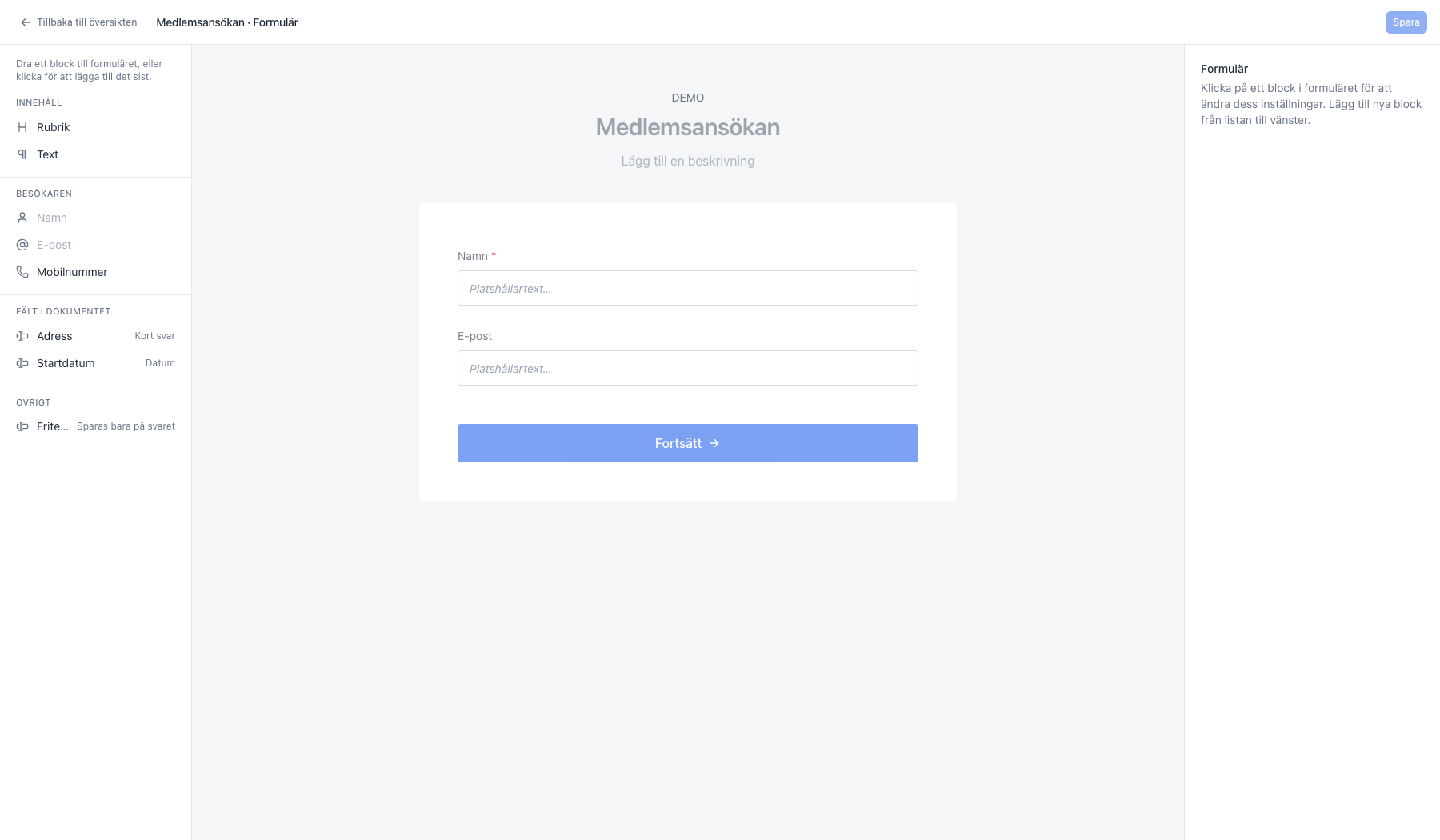The width and height of the screenshot is (1440, 840).
Task: Add the Text paragraph block icon
Action: tap(22, 154)
